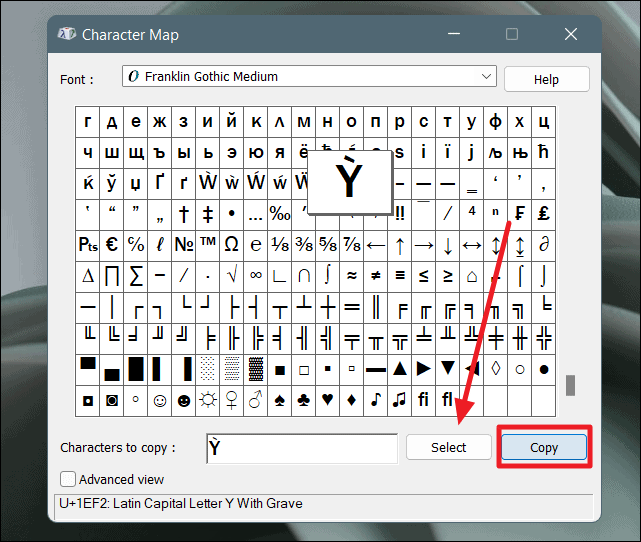The height and width of the screenshot is (542, 641).
Task: Maximize the Character Map window
Action: (x=512, y=34)
